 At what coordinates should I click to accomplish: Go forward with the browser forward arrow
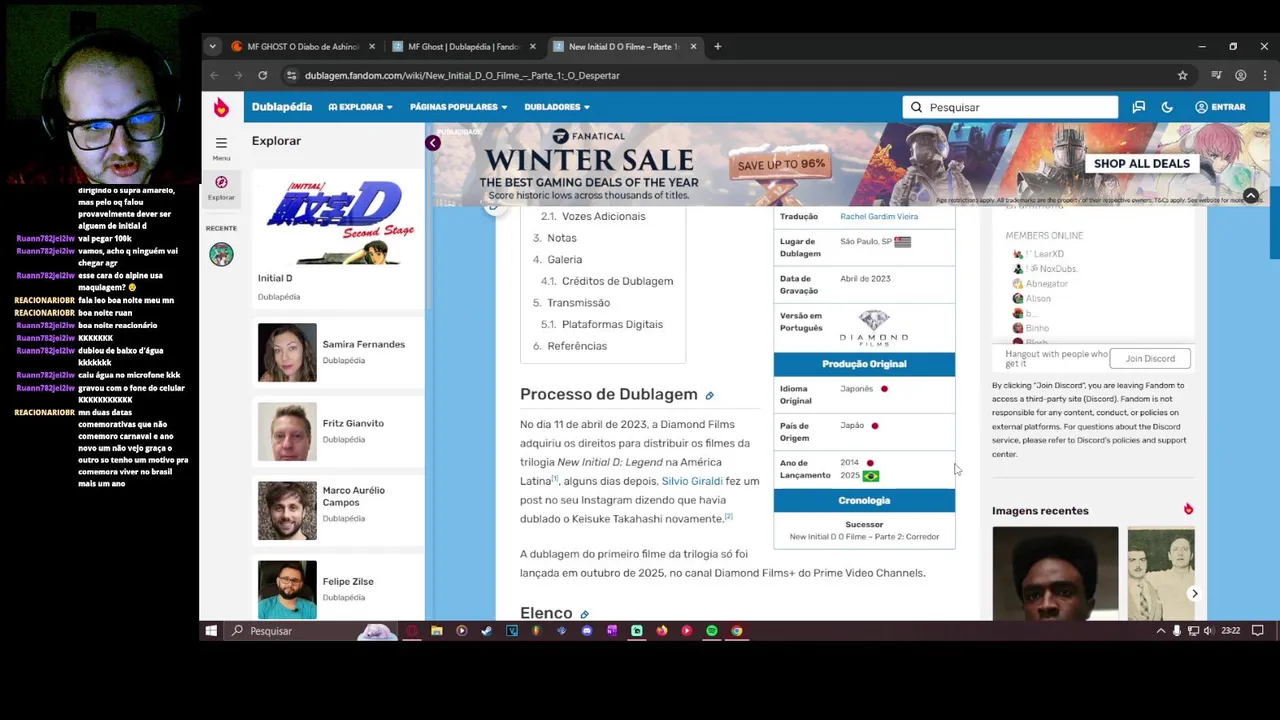tap(238, 75)
